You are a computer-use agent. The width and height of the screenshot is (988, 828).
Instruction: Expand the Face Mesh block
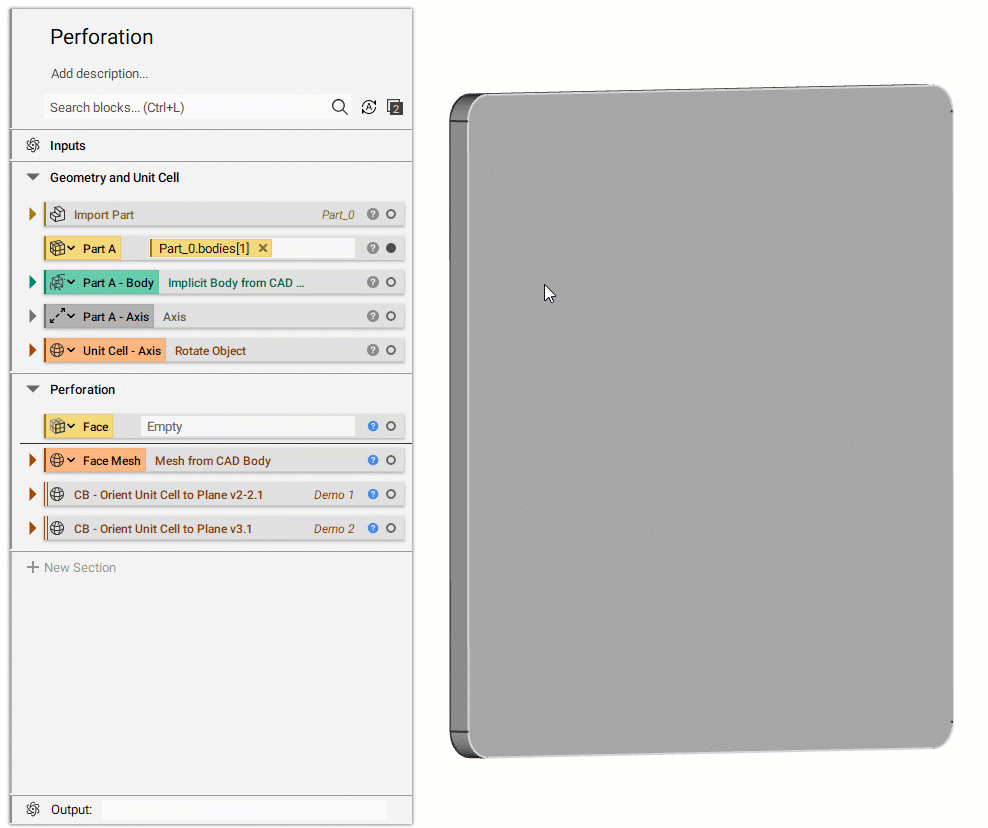pyautogui.click(x=32, y=461)
